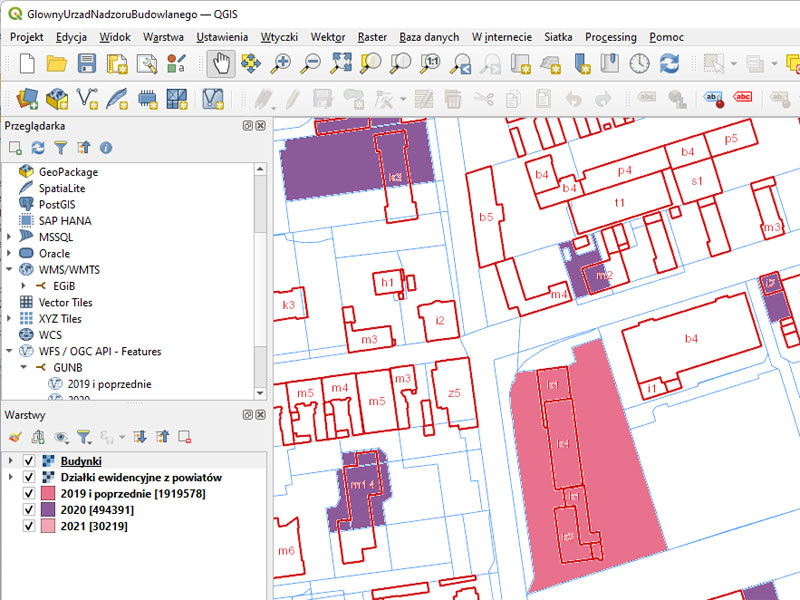
Task: Toggle visibility of the 2020 [494391] layer
Action: click(x=29, y=510)
